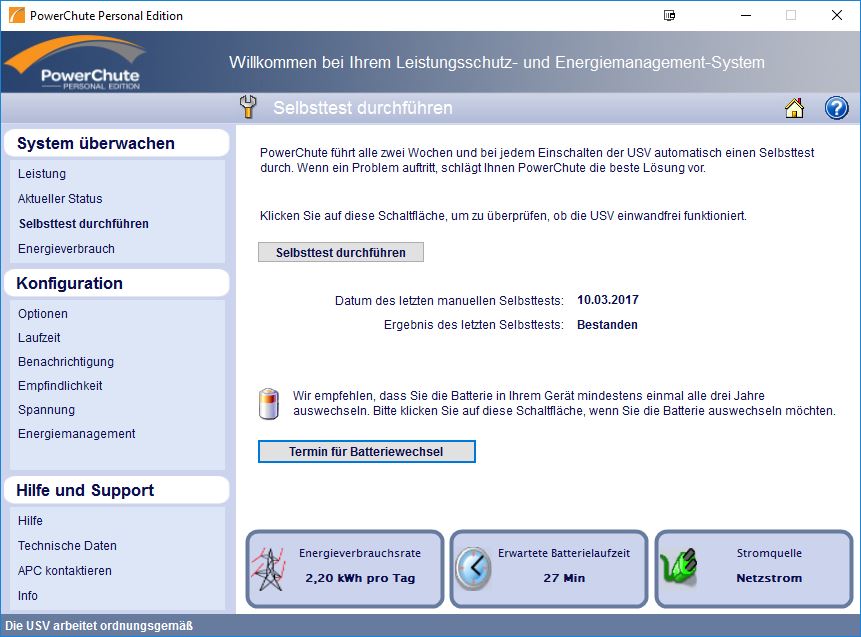Open Technische Daten page
The image size is (861, 637).
pyautogui.click(x=67, y=546)
